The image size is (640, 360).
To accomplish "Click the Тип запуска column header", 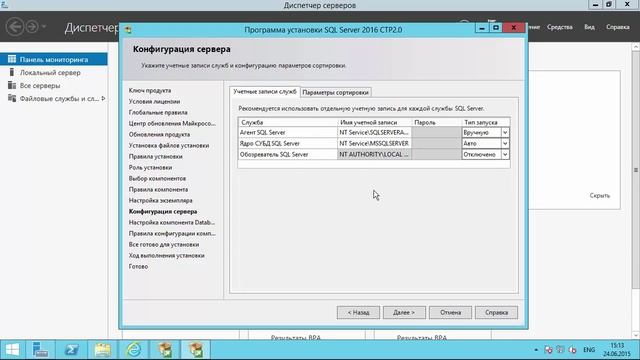I will (x=485, y=122).
